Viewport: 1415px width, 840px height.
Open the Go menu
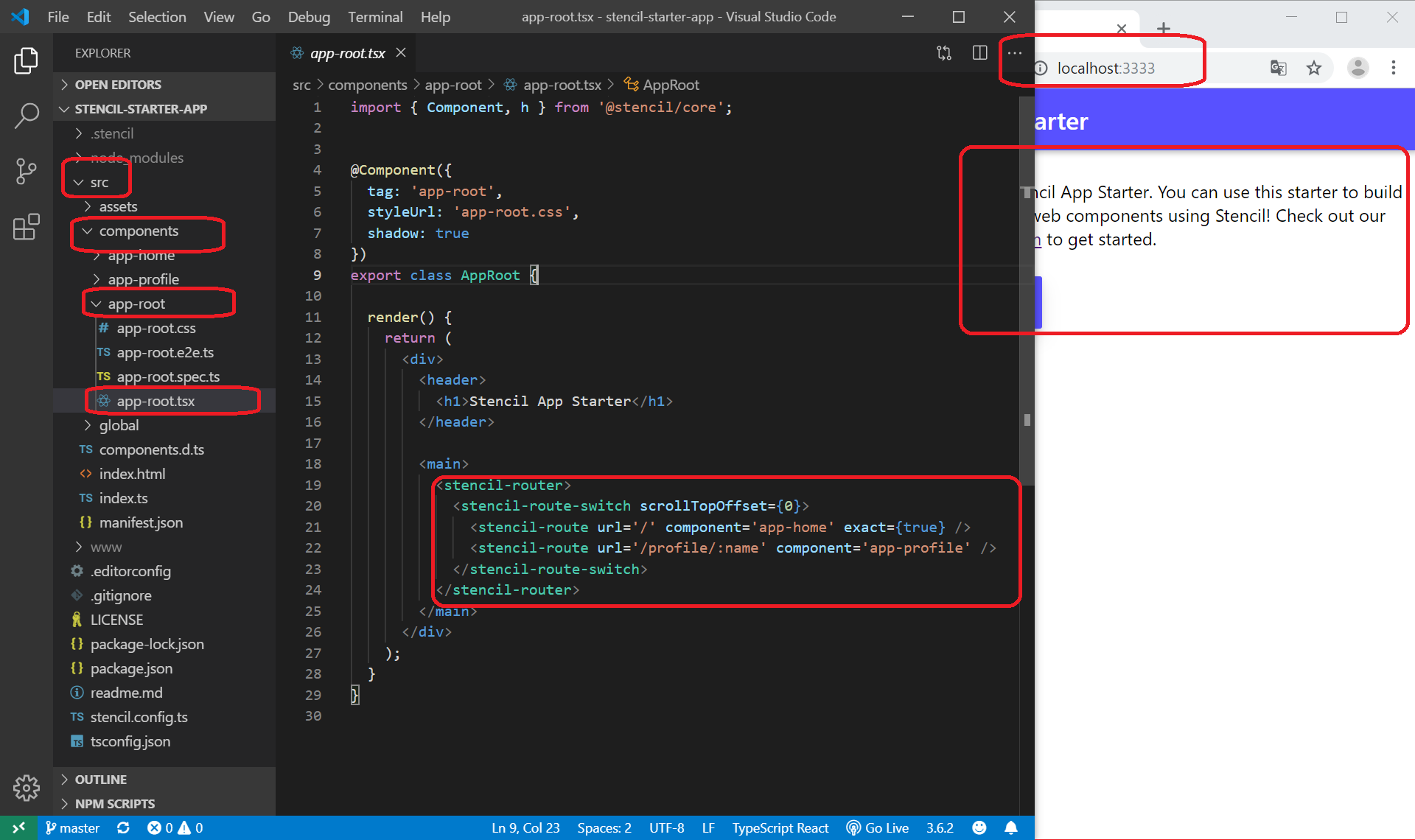[x=261, y=17]
